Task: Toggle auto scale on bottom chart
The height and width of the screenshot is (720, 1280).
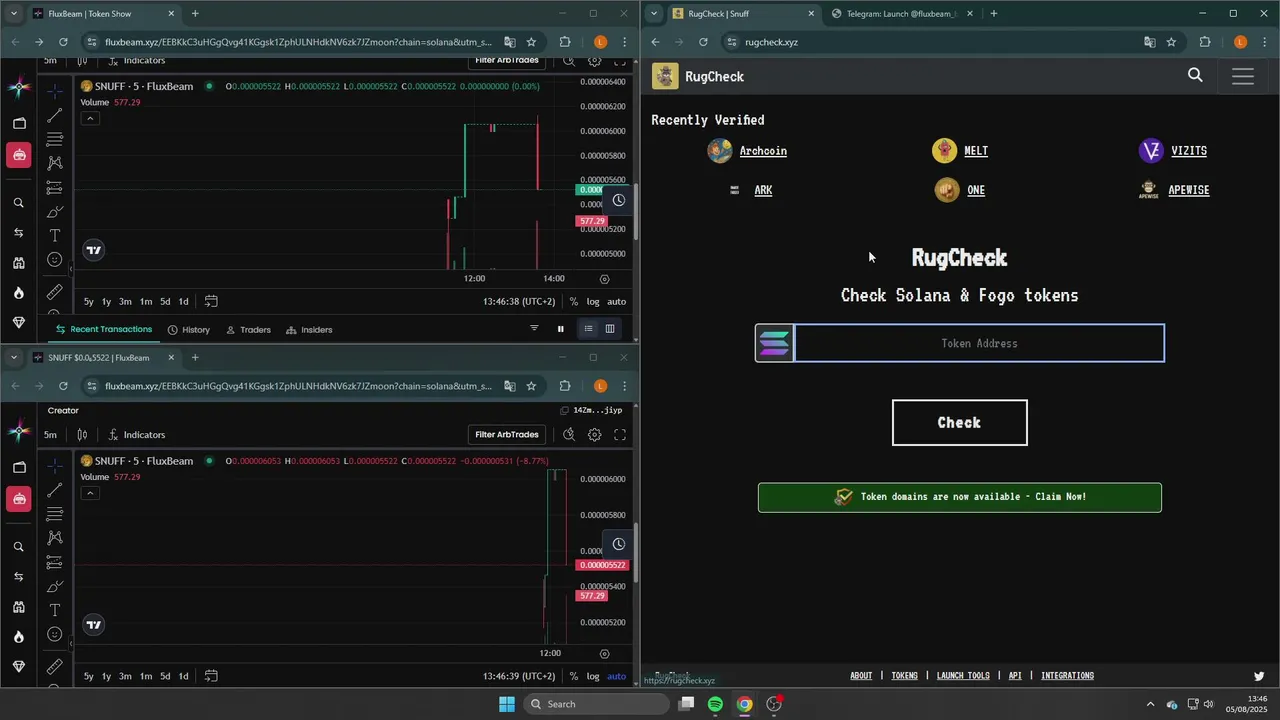Action: pyautogui.click(x=617, y=676)
